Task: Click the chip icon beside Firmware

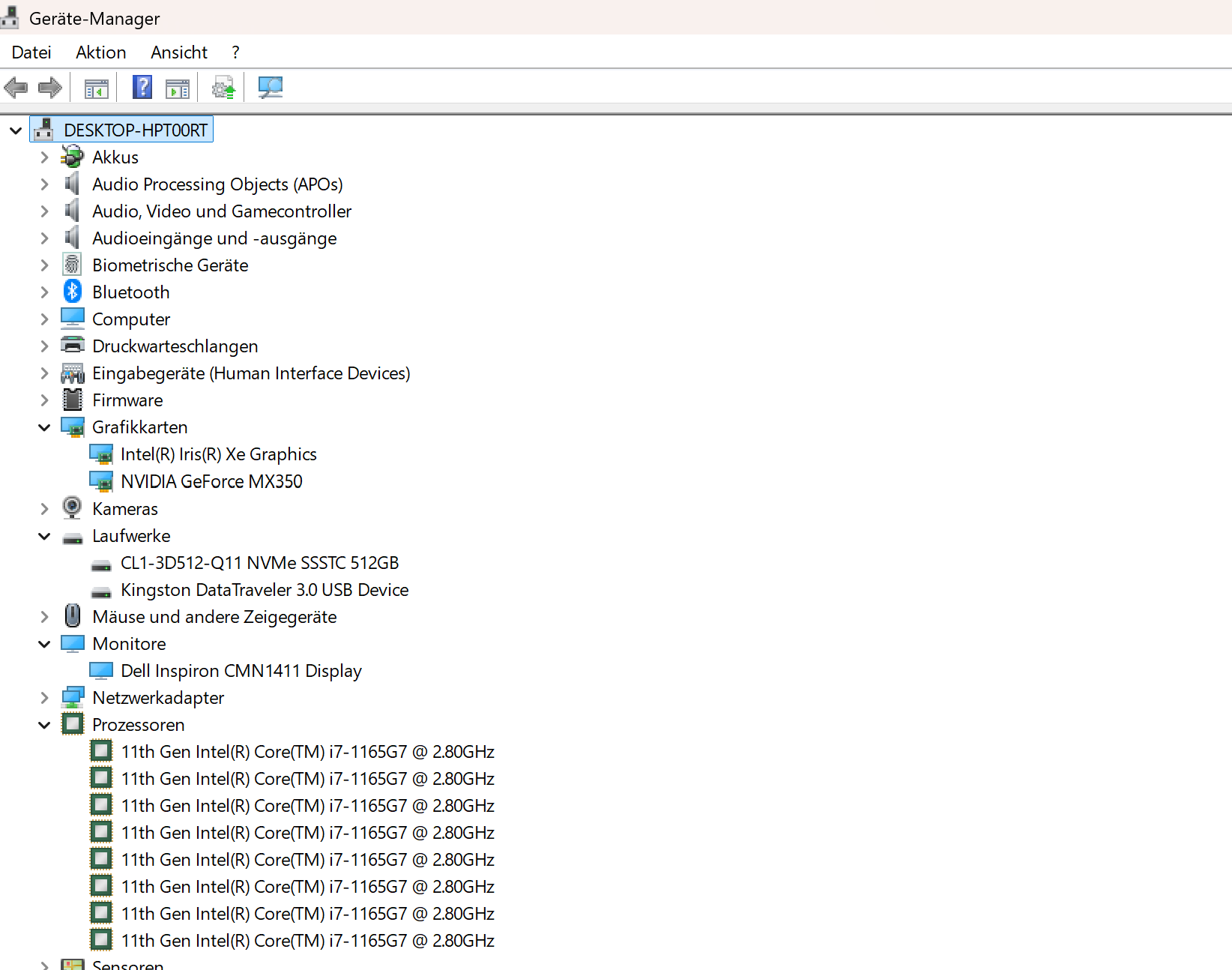Action: [73, 400]
